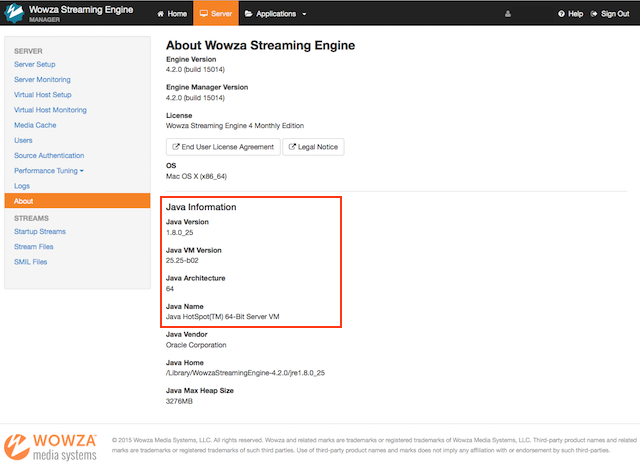Open the End User License Agreement
640x463 pixels.
tap(222, 147)
